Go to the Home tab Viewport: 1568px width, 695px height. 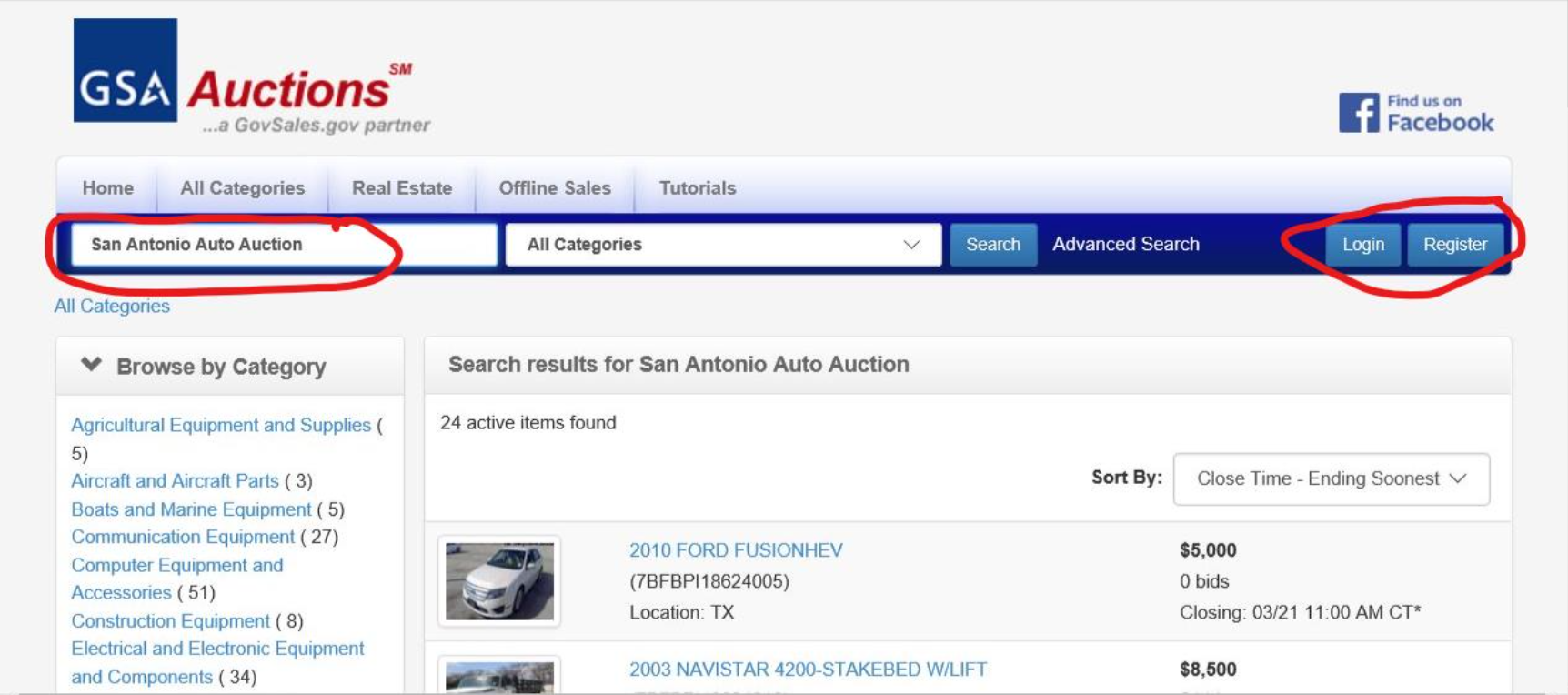107,188
